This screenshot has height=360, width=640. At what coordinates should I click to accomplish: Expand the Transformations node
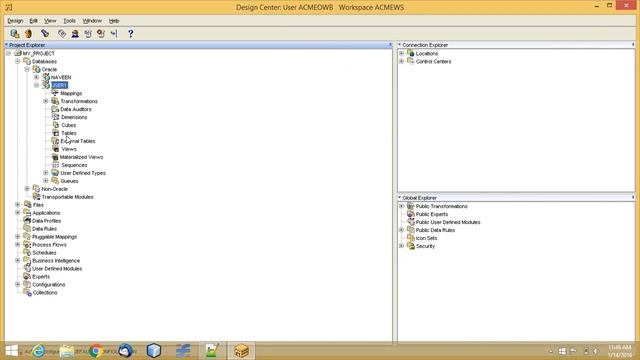pyautogui.click(x=46, y=101)
